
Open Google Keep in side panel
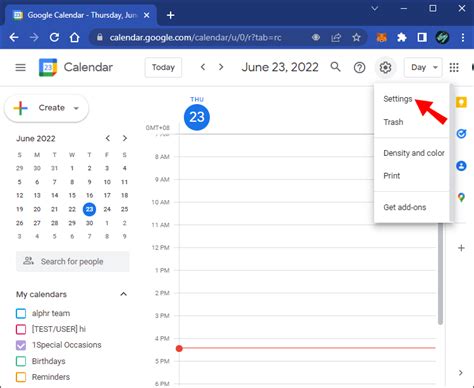click(461, 102)
